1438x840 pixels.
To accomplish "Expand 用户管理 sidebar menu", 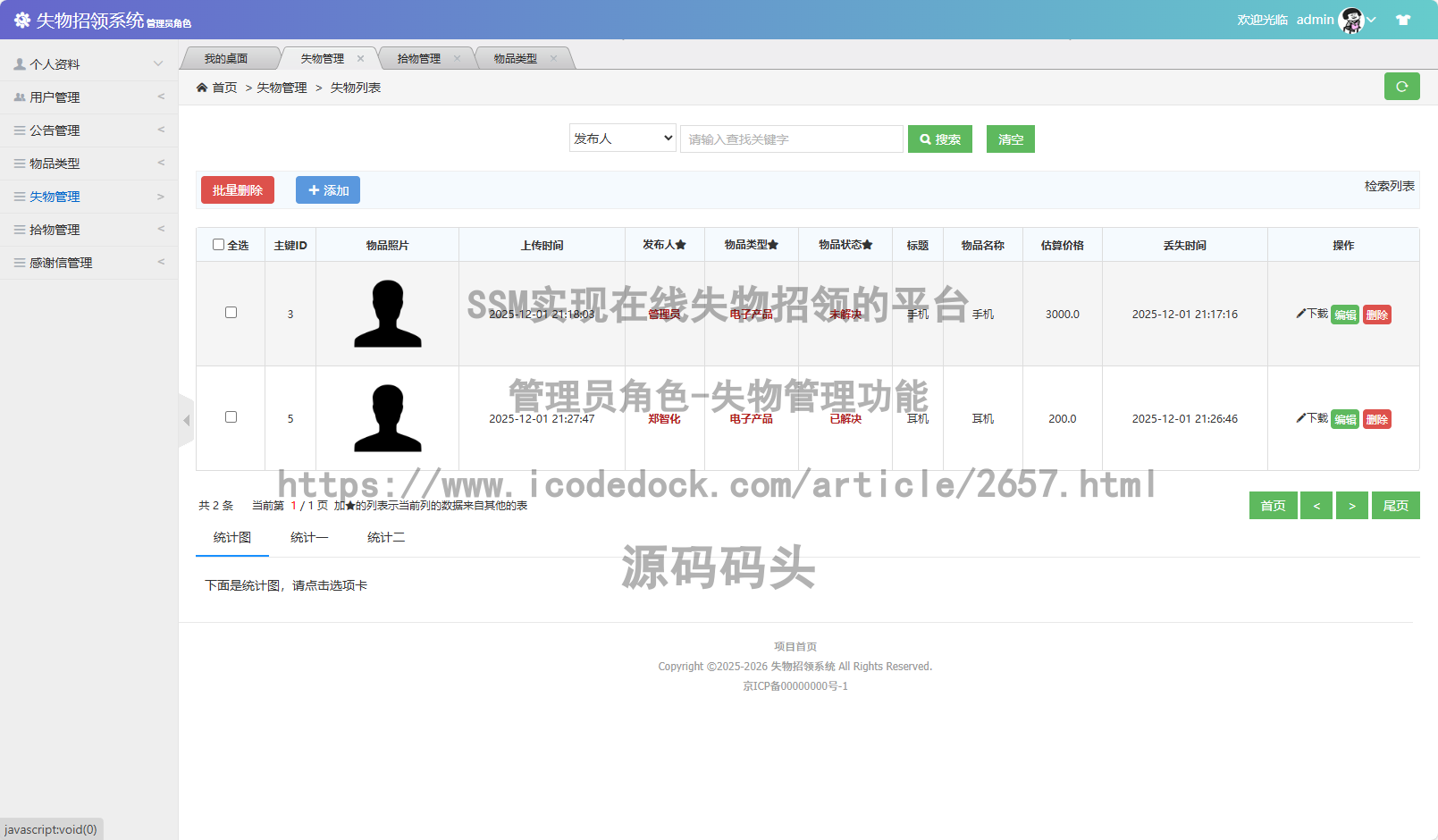I will 89,97.
